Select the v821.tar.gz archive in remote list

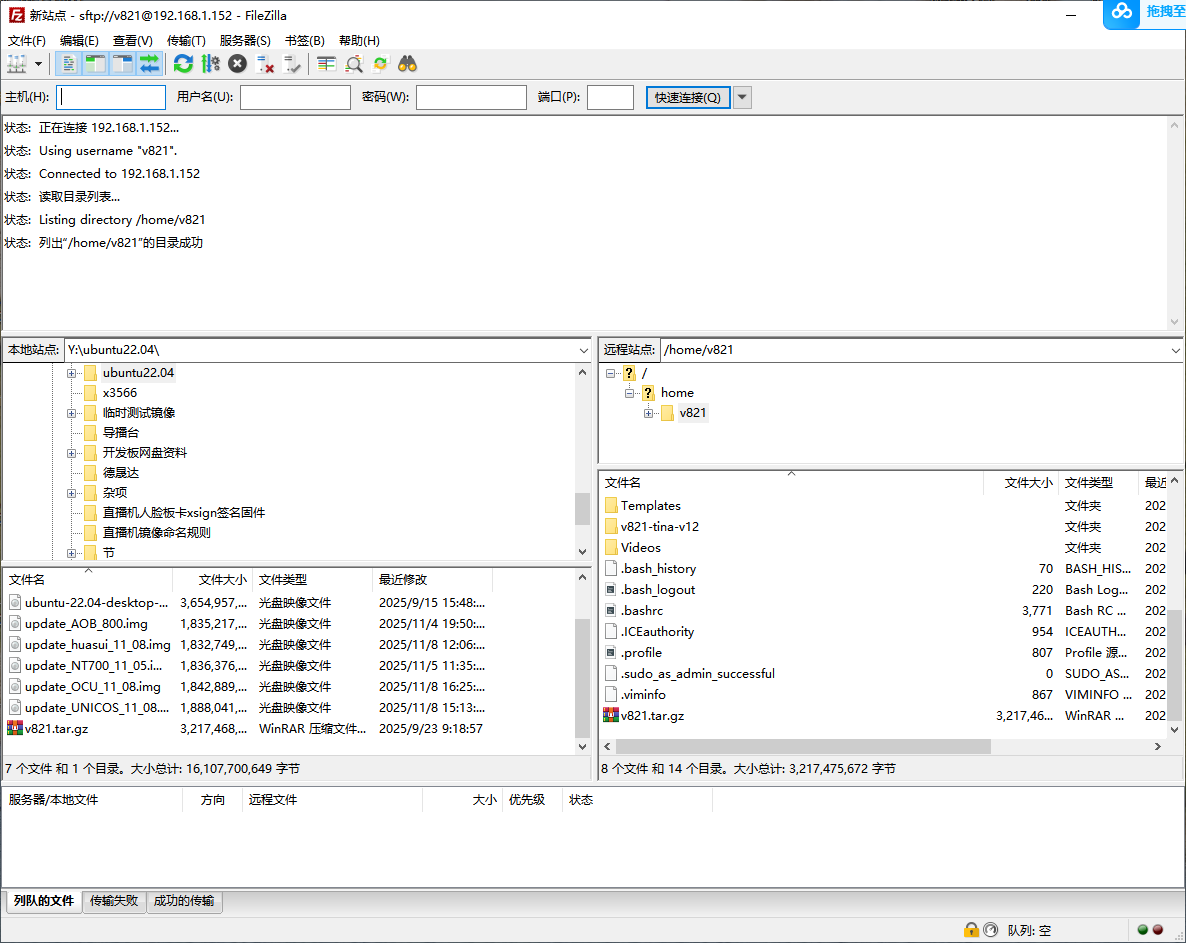pyautogui.click(x=652, y=715)
